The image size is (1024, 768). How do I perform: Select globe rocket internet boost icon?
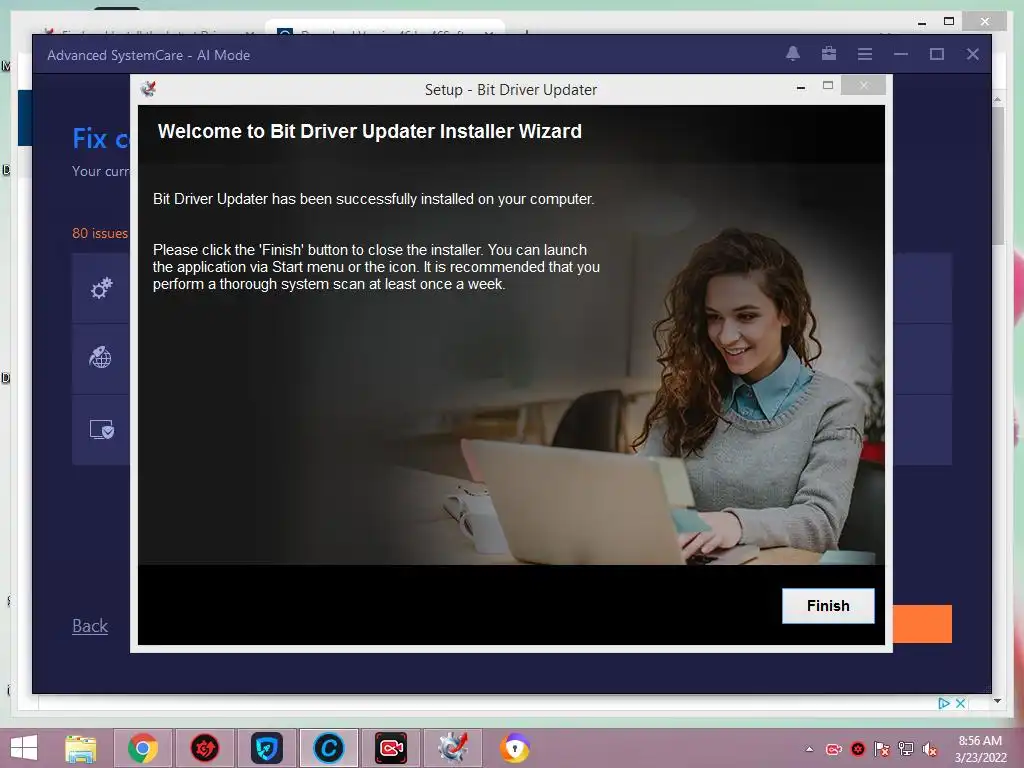click(x=101, y=357)
